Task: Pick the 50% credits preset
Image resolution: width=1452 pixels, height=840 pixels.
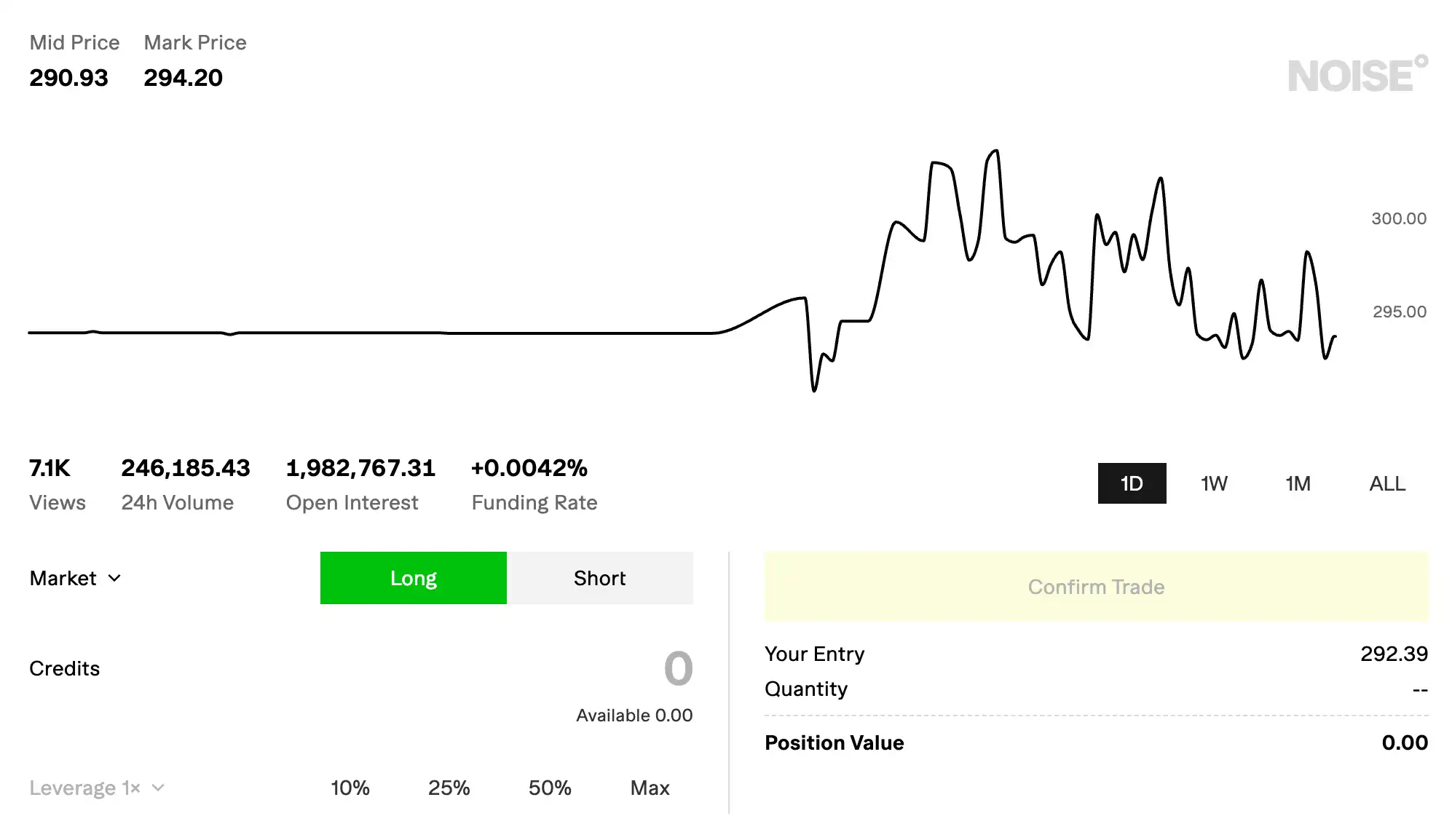Action: coord(550,788)
